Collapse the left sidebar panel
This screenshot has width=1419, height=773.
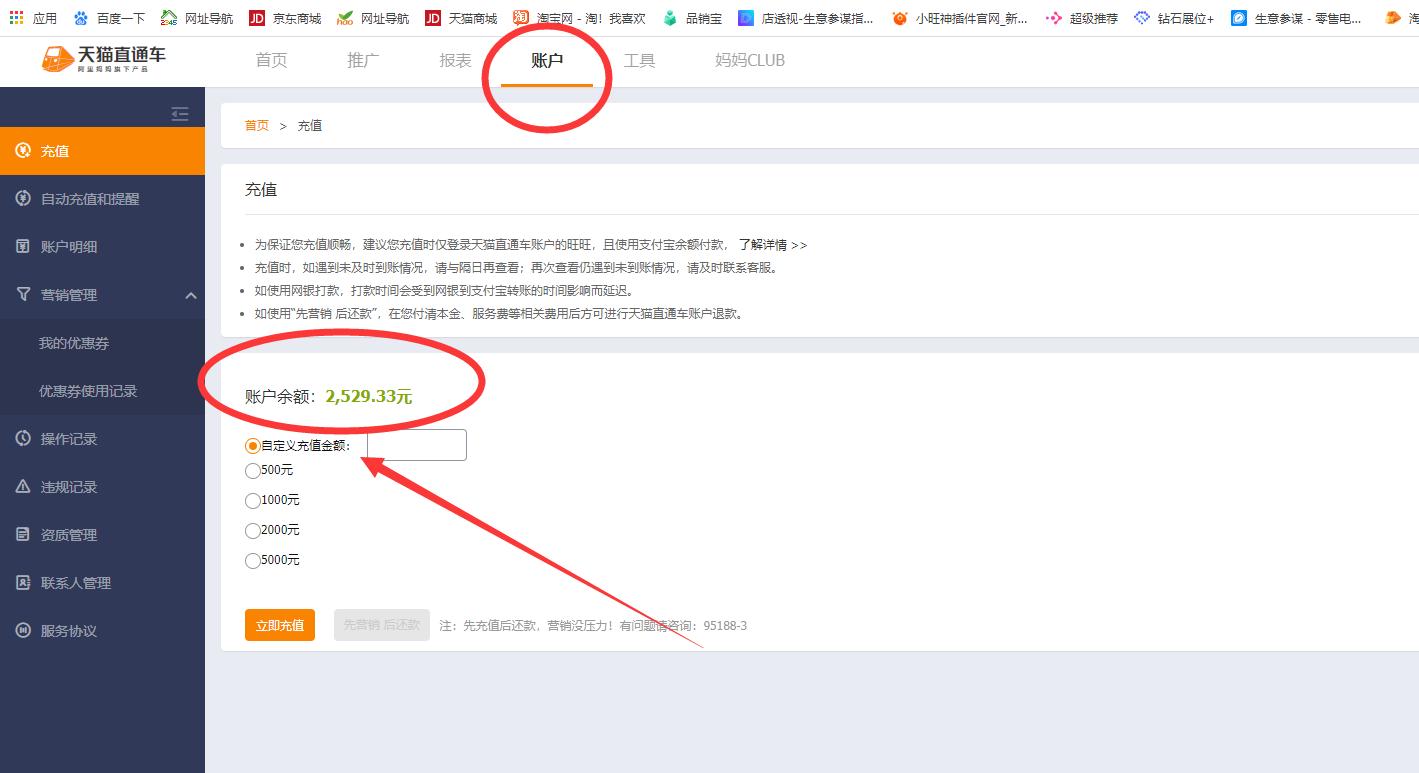coord(179,114)
